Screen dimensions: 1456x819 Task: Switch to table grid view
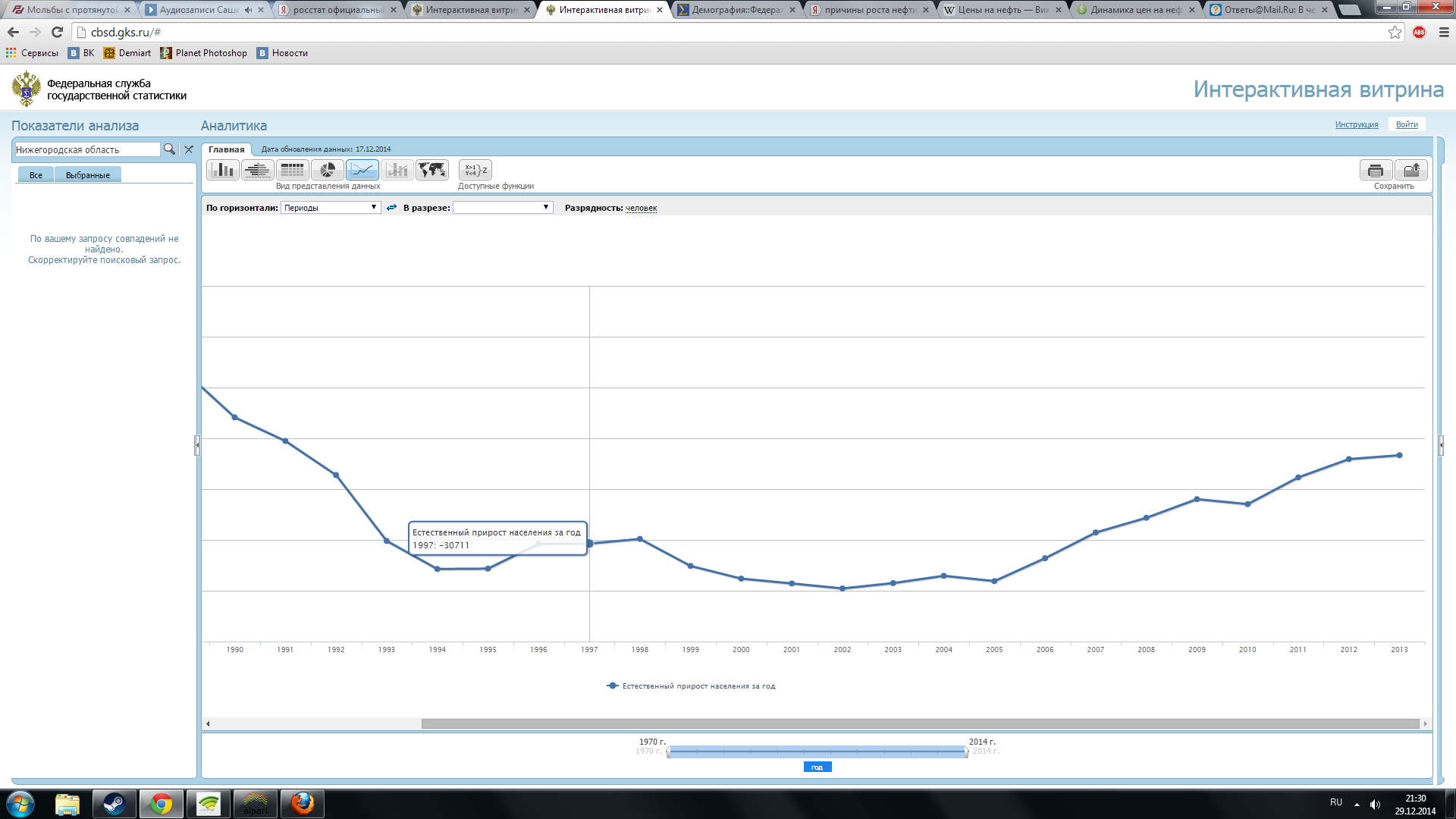(x=292, y=170)
